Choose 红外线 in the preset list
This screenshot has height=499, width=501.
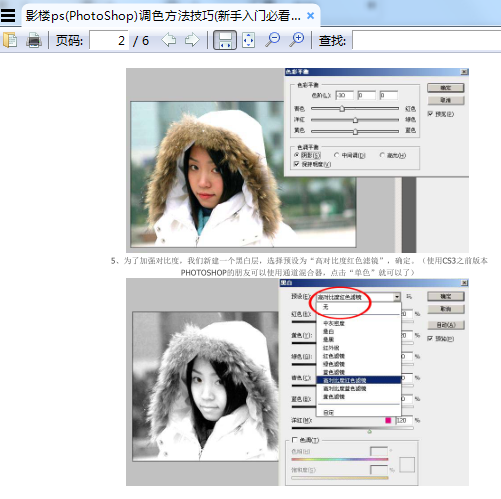point(358,348)
